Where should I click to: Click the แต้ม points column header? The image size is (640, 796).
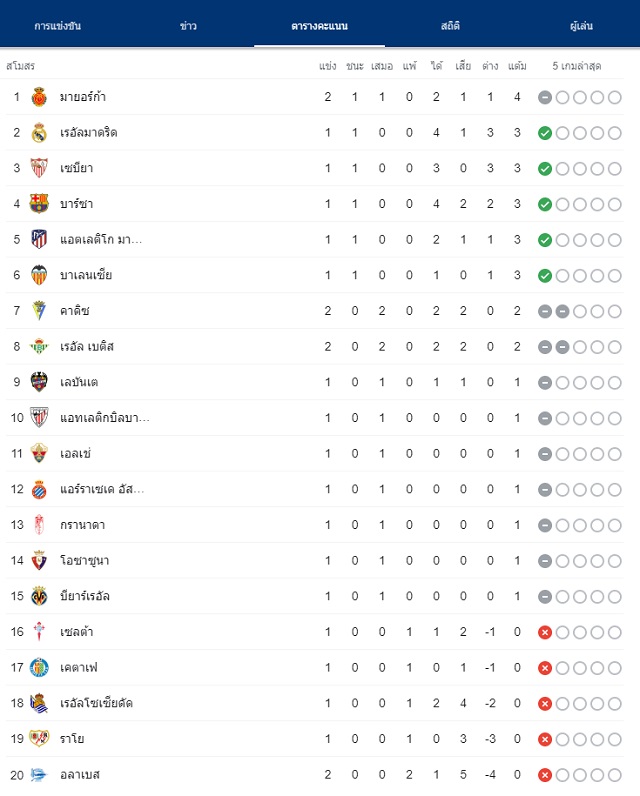click(x=517, y=66)
